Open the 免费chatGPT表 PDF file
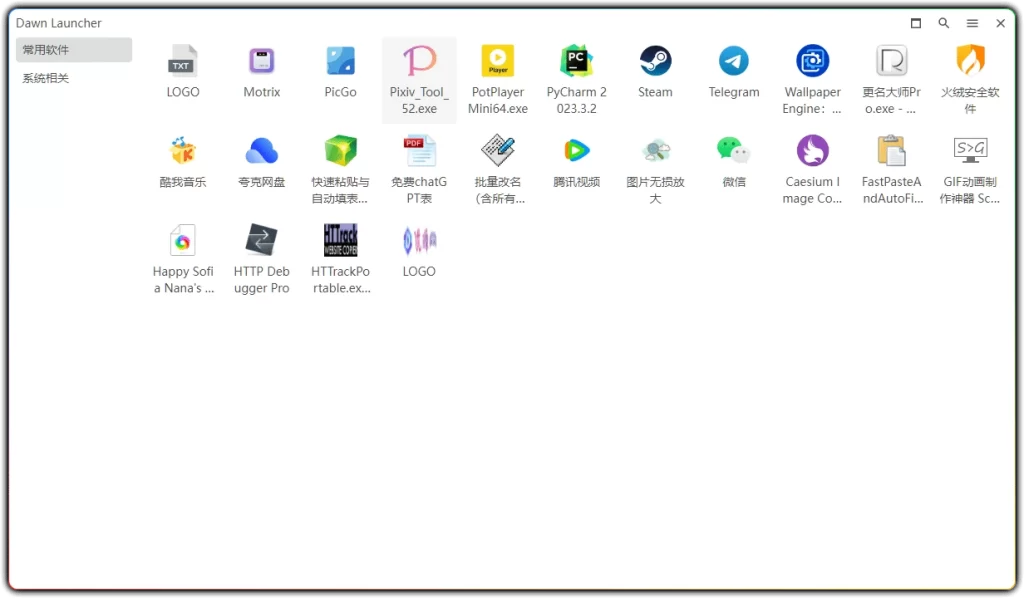Screen dimensions: 1024x598 [x=419, y=151]
